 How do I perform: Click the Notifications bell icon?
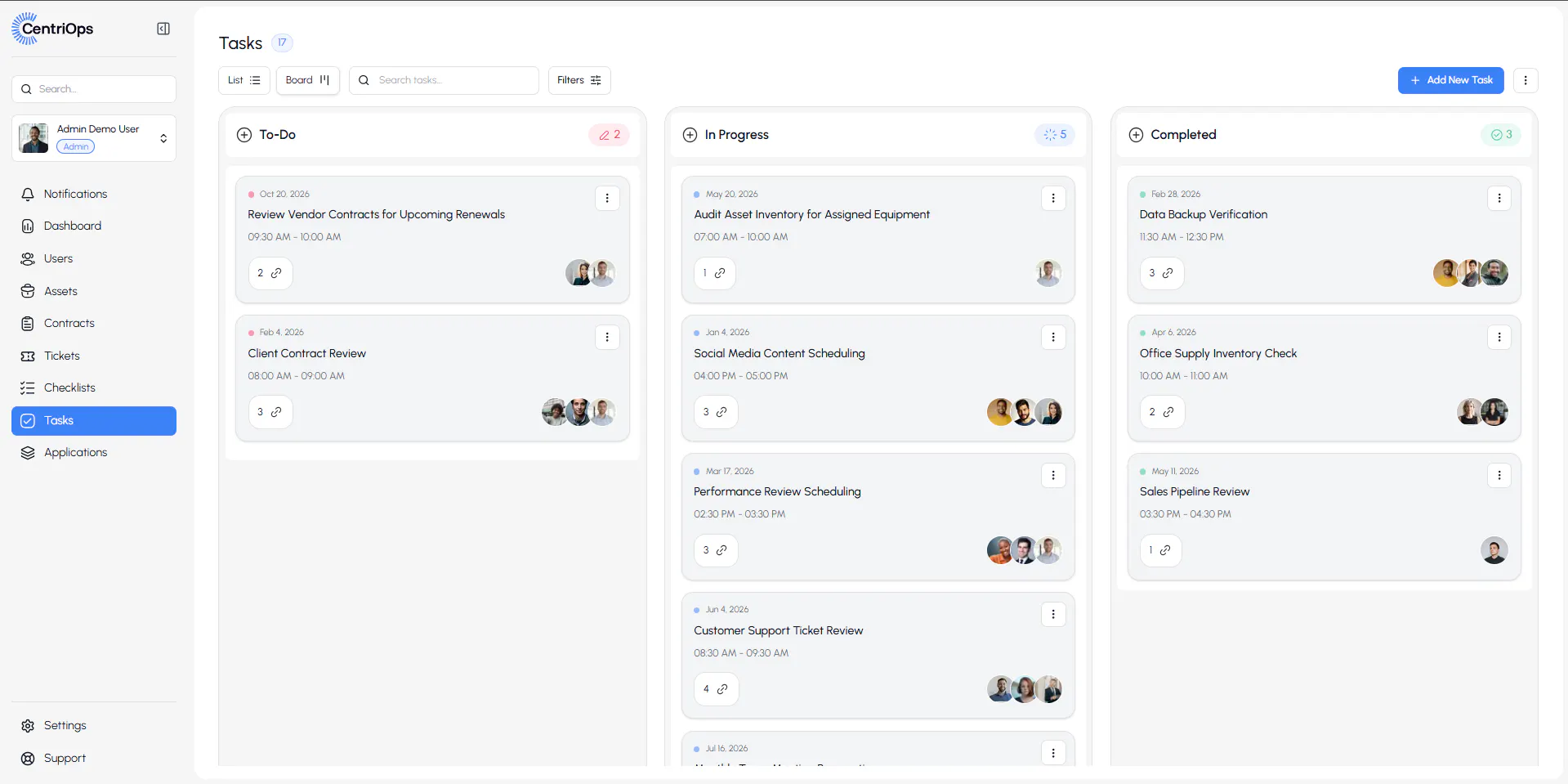coord(28,194)
